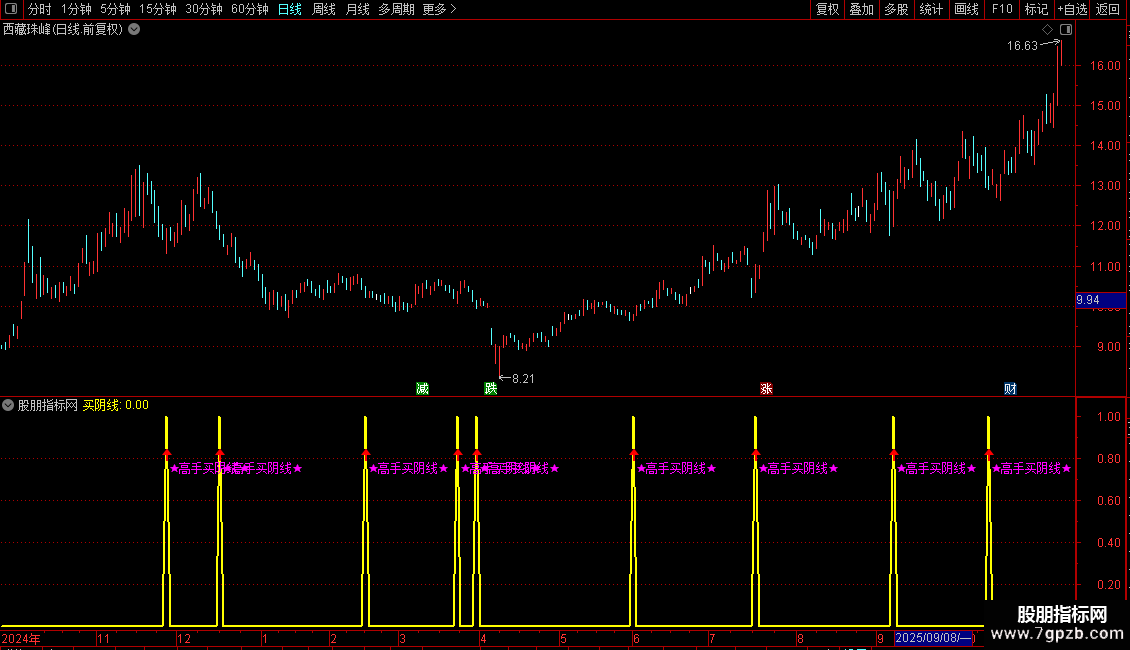Click the 返回 back button
Viewport: 1130px width, 650px height.
tap(1108, 9)
